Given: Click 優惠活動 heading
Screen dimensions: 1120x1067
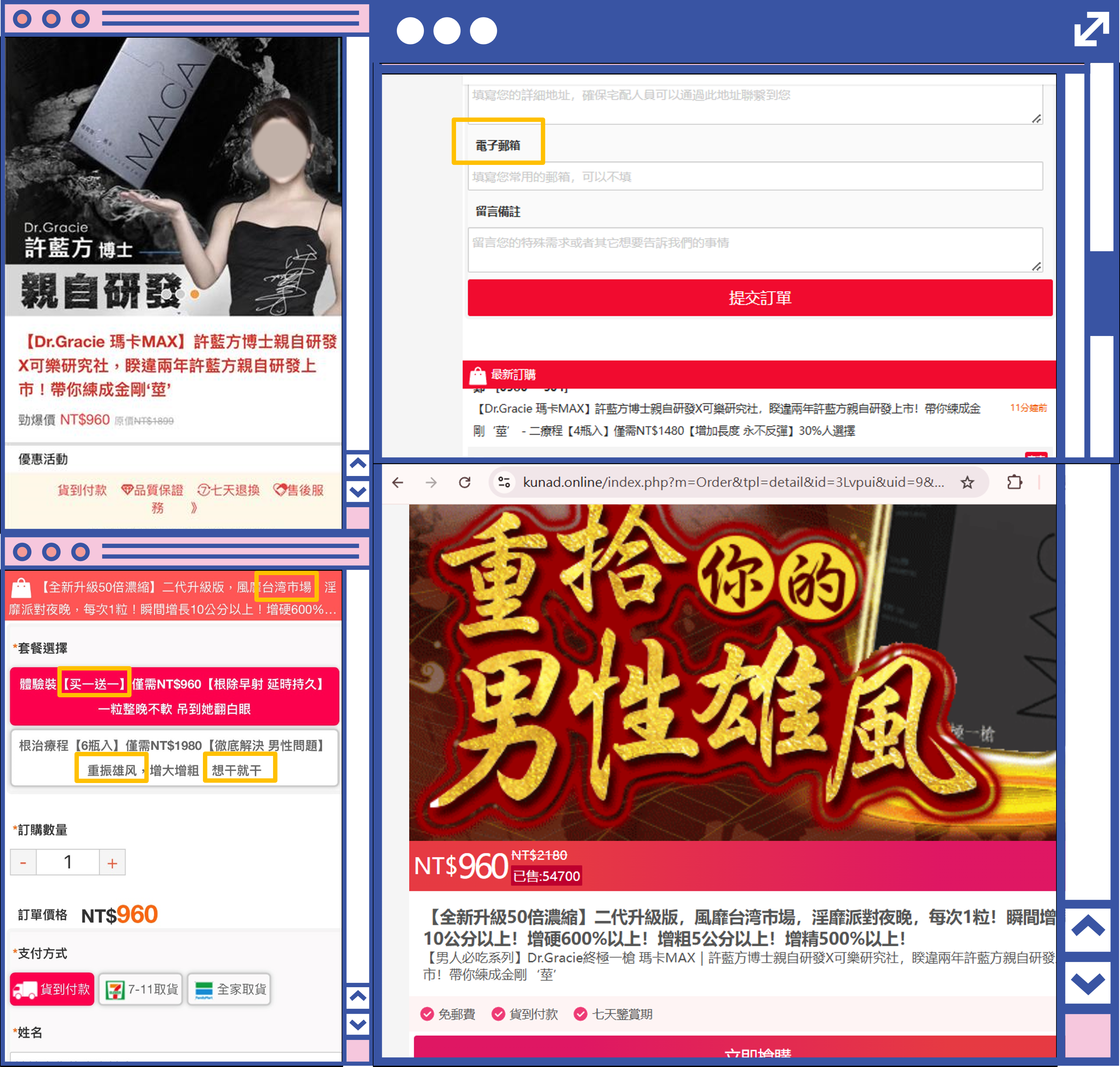Looking at the screenshot, I should tap(43, 459).
